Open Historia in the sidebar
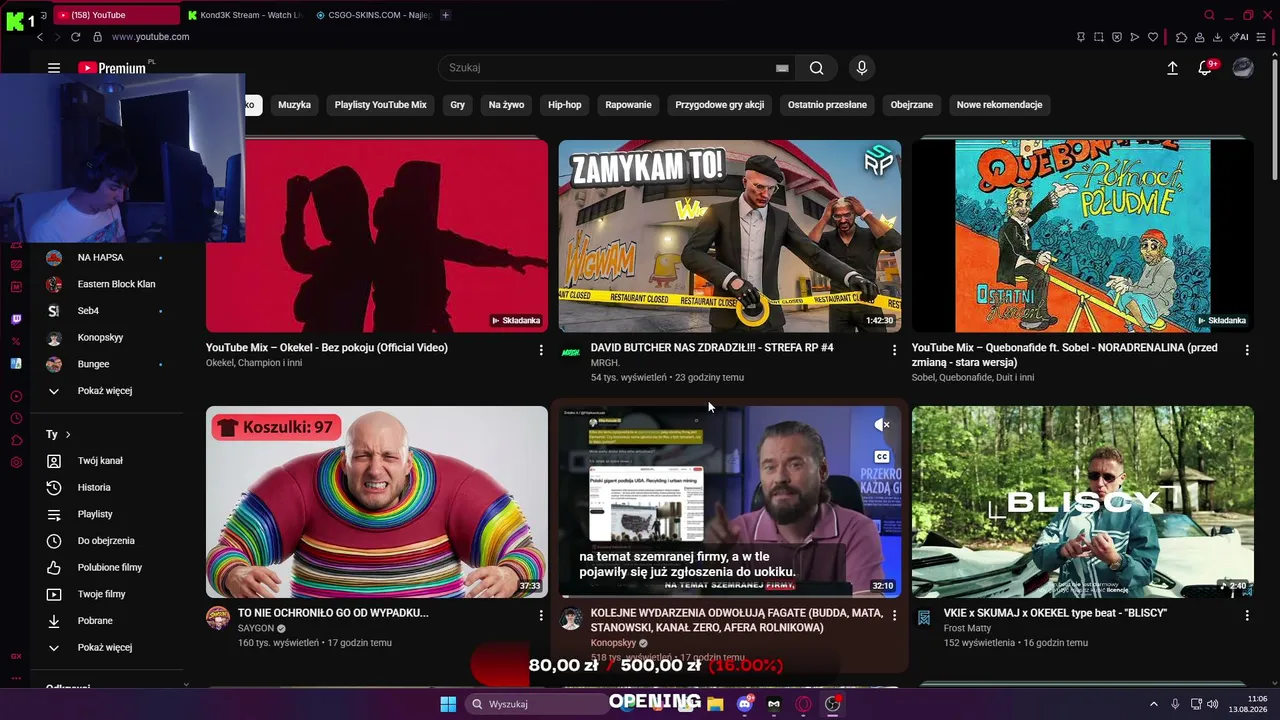1280x720 pixels. [108, 488]
